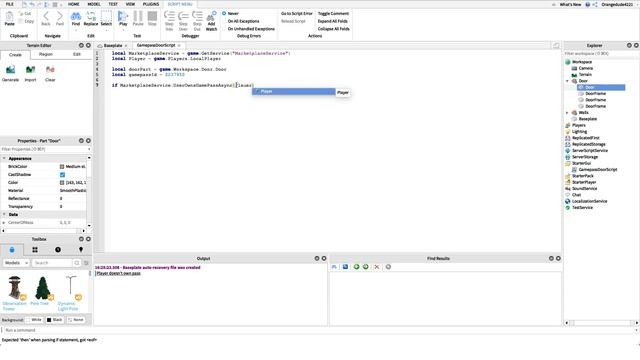Click the Paste icon in Clipboard
Viewport: 640px width, 360px height.
[x=9, y=19]
